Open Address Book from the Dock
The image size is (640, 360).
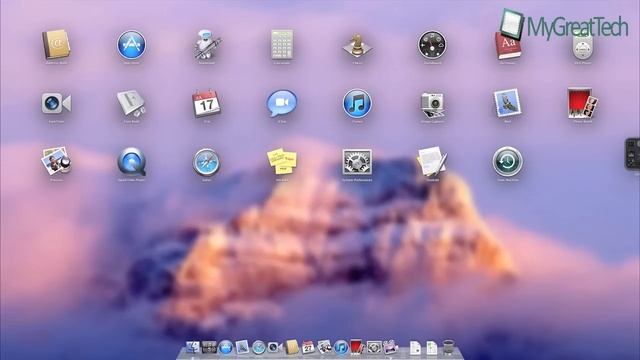[x=292, y=347]
